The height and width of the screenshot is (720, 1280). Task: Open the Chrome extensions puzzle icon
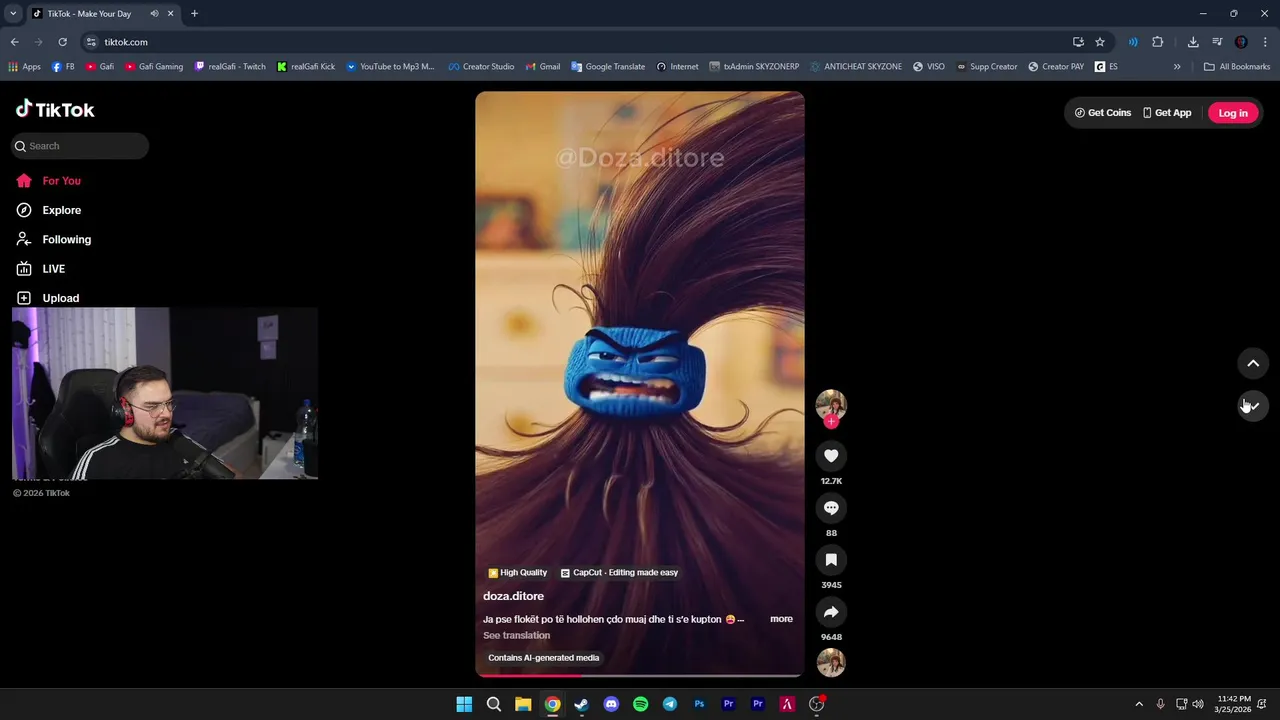point(1158,42)
